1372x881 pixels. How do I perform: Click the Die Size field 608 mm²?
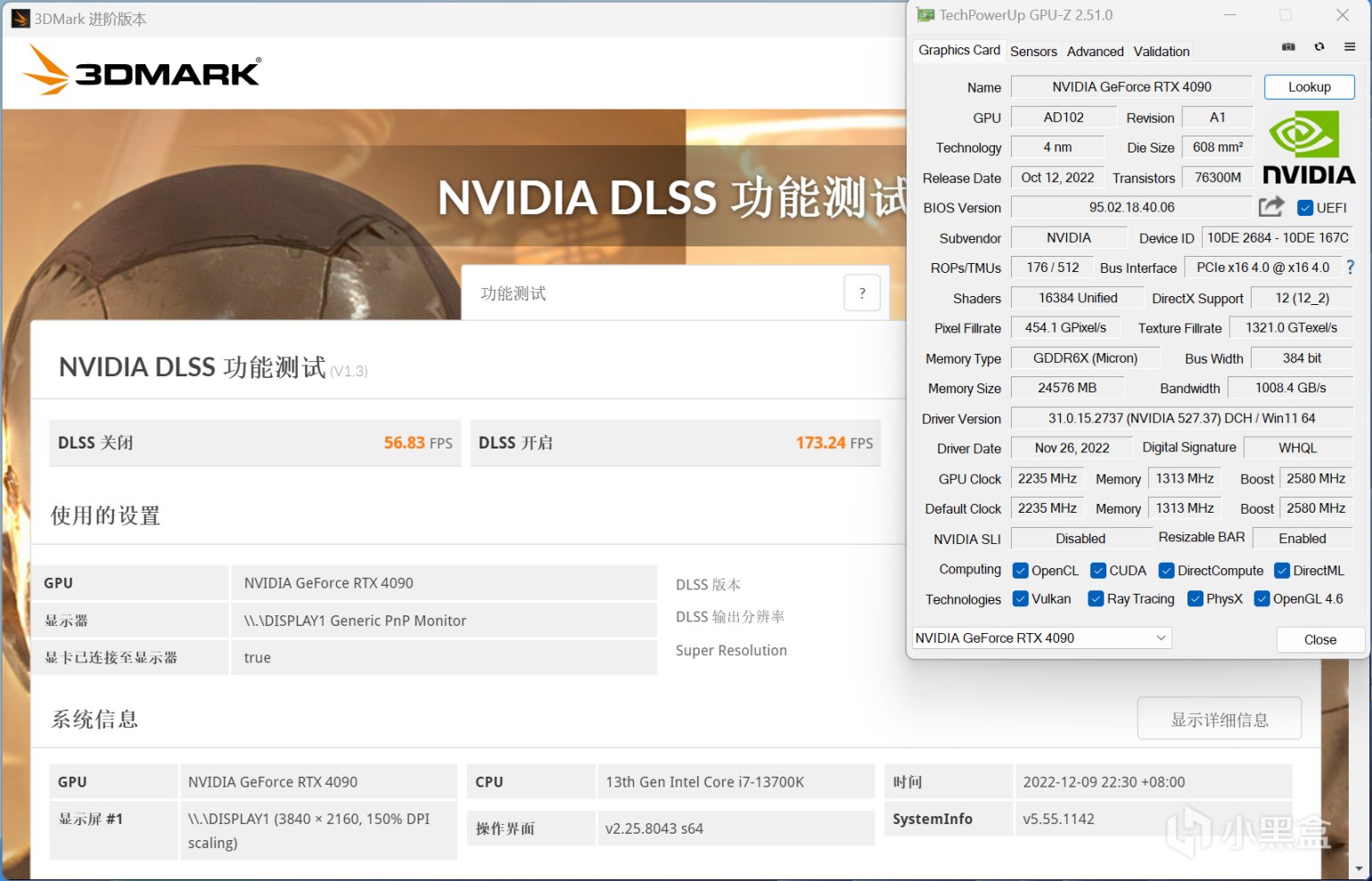coord(1218,147)
